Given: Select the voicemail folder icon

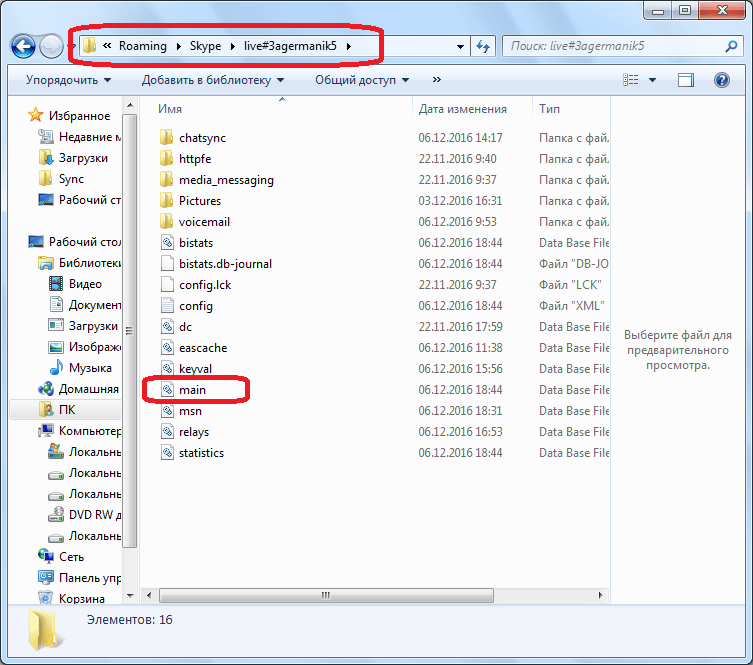Looking at the screenshot, I should click(x=167, y=222).
